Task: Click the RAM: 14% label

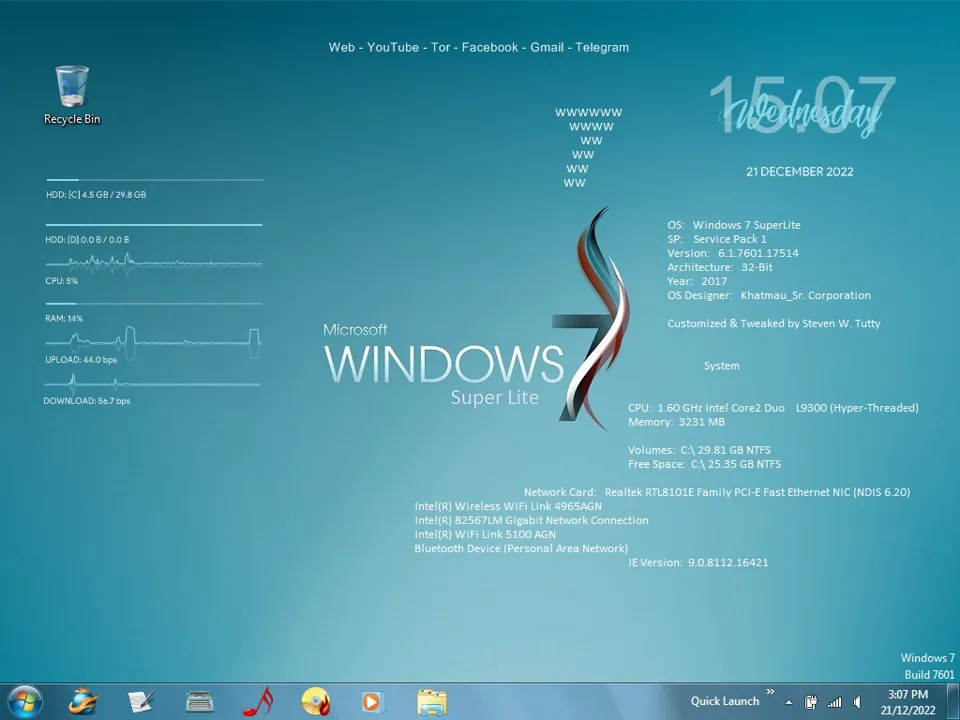Action: 64,318
